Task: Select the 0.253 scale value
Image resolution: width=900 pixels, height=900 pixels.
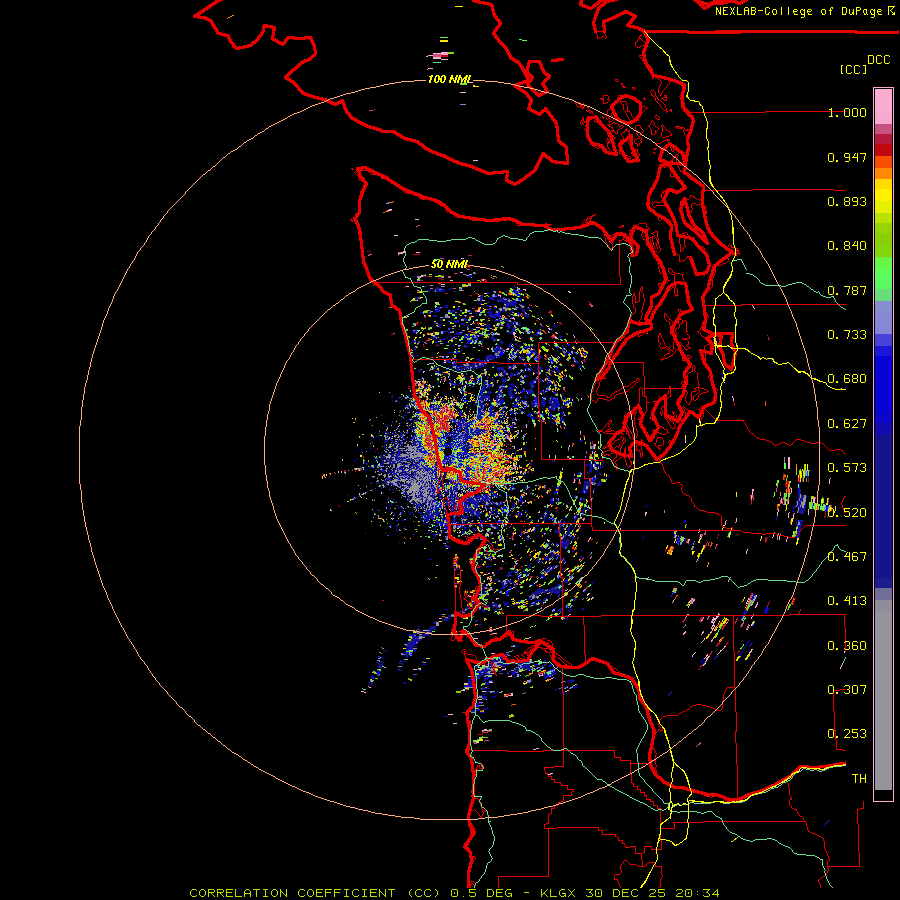Action: click(x=847, y=734)
